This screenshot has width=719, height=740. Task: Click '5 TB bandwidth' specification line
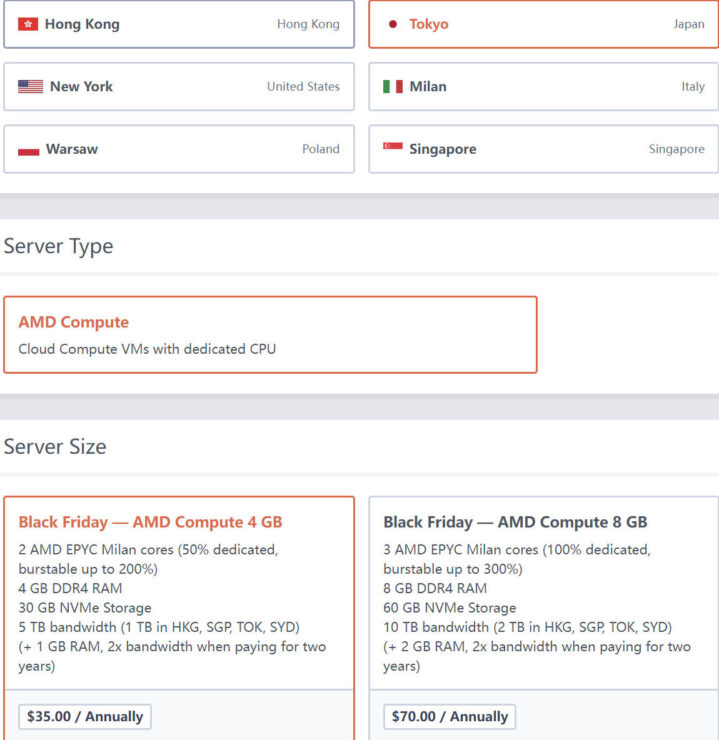(159, 627)
